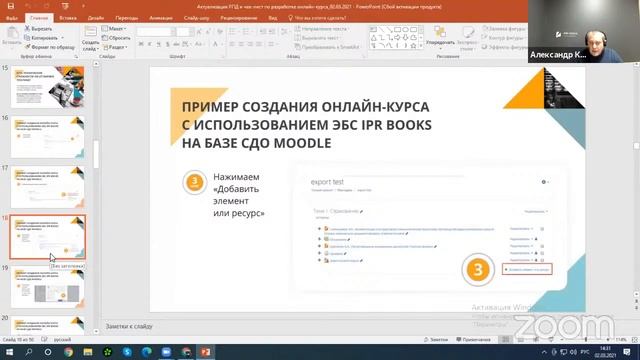Click Reset (Сбросить) slide button
640x360 pixels.
tap(116, 38)
